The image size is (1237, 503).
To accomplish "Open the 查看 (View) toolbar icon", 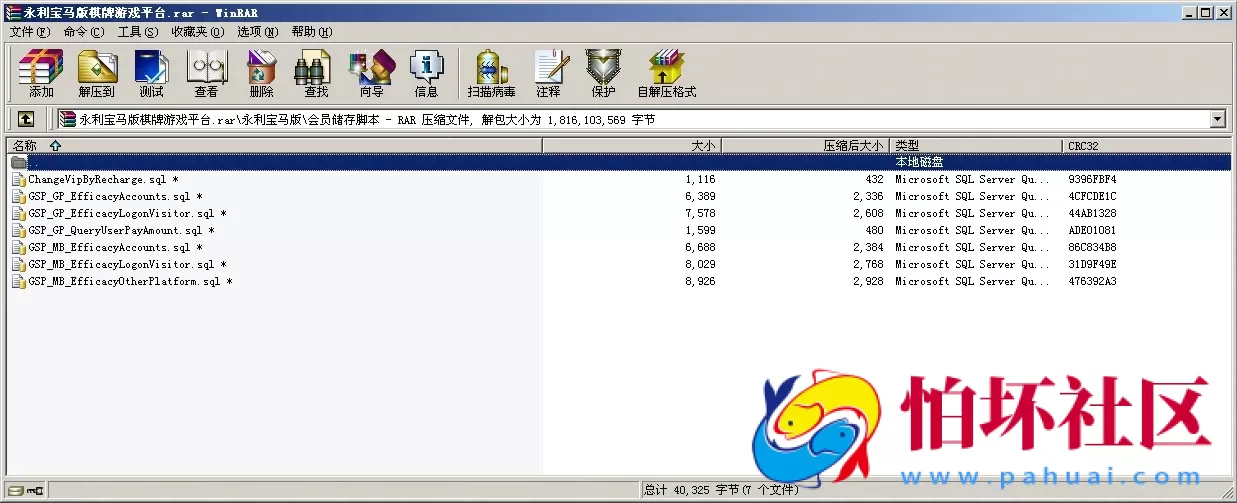I will pyautogui.click(x=206, y=73).
